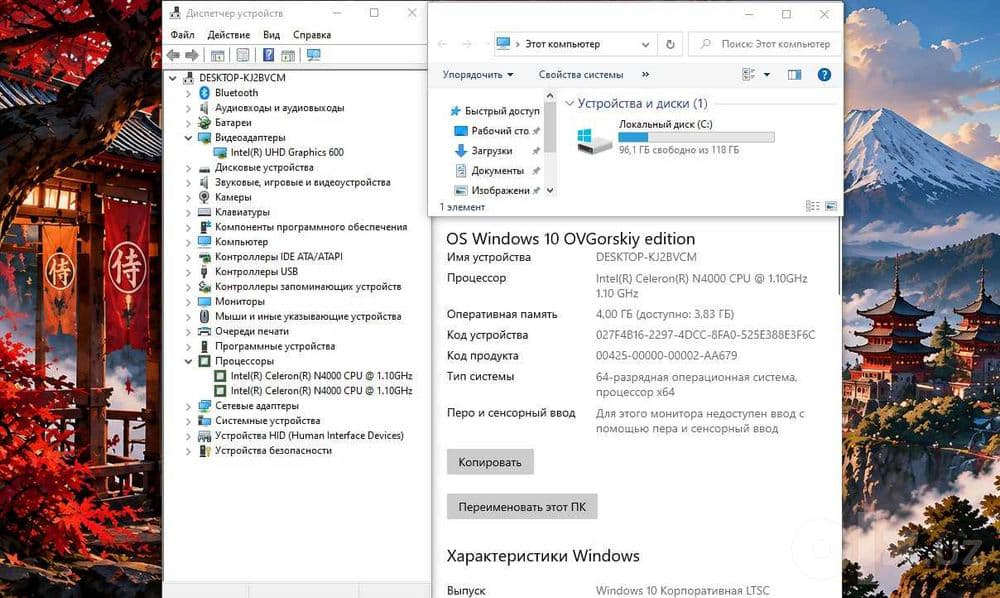Toggle the preview pane icon in Explorer
Image resolution: width=1000 pixels, height=598 pixels.
794,75
